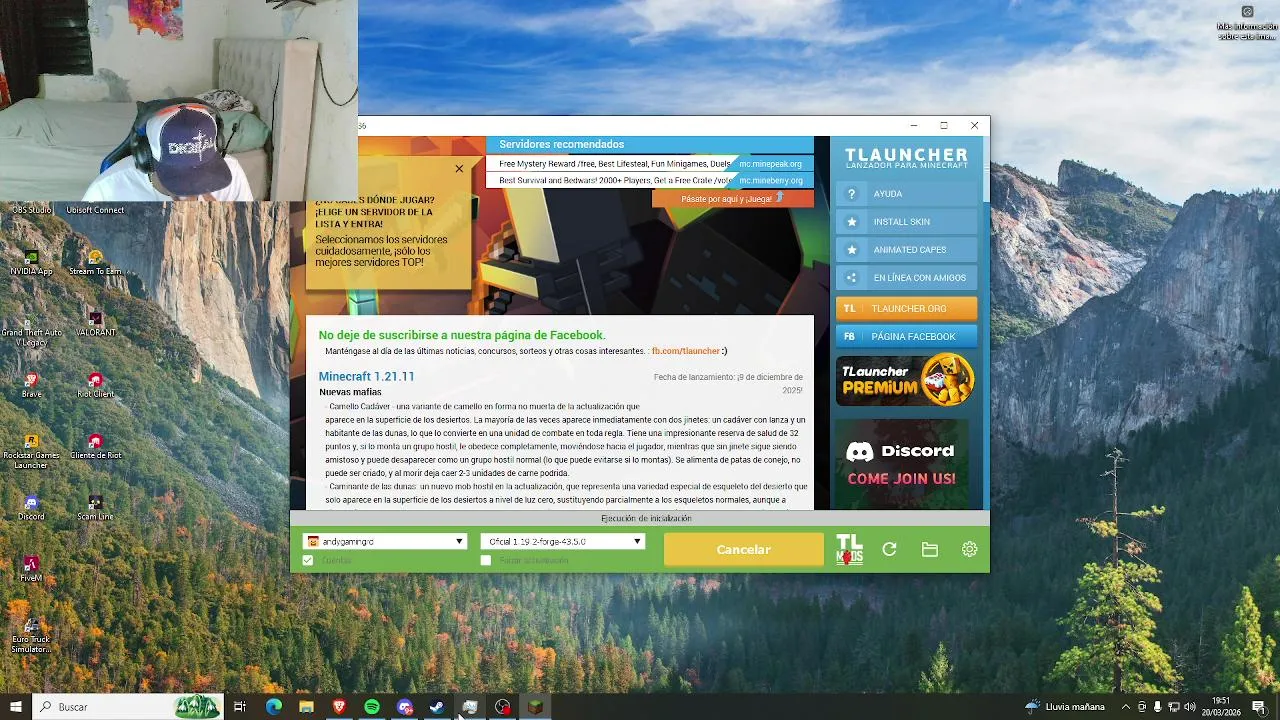This screenshot has height=720, width=1280.
Task: Open Brave desktop shortcut
Action: 32,385
